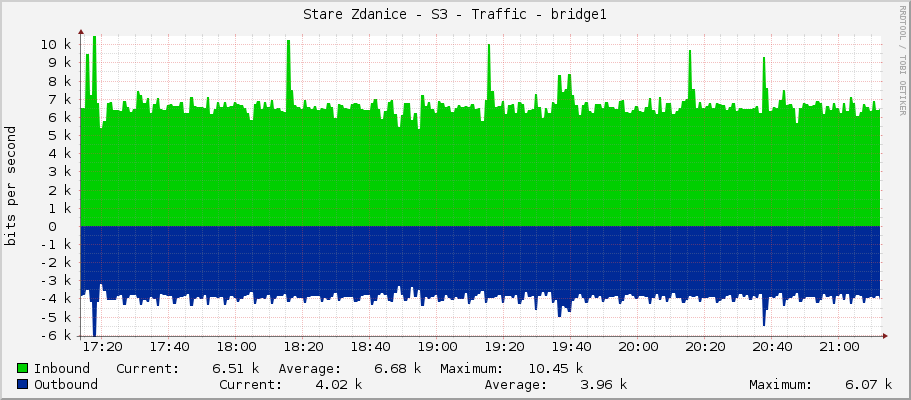Click the '10 k' y-axis label
Image resolution: width=911 pixels, height=400 pixels.
(x=57, y=45)
